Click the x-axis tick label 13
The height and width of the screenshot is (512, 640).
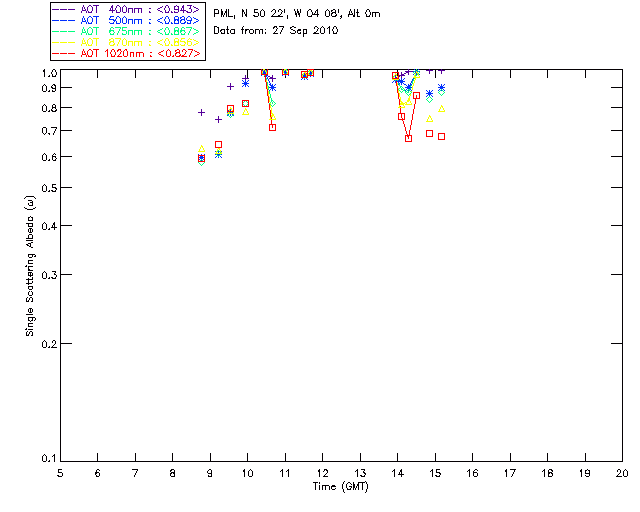click(x=360, y=473)
